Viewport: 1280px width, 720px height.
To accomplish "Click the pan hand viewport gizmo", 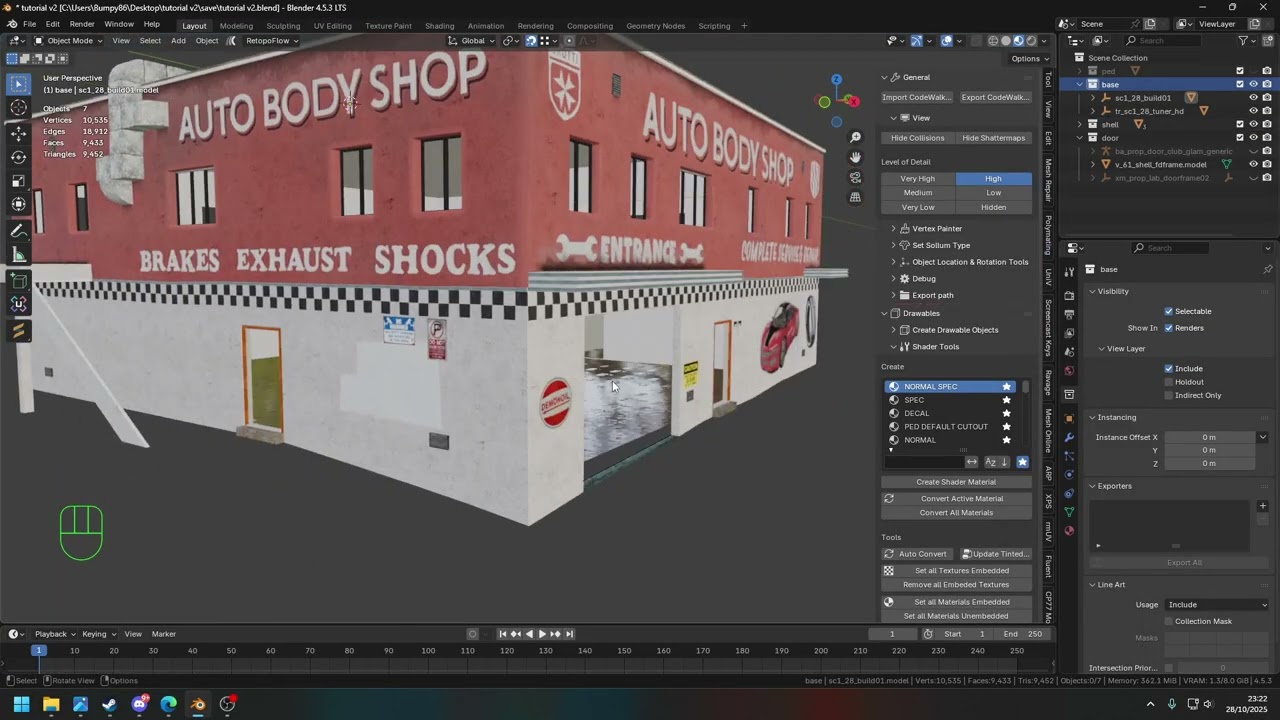I will pyautogui.click(x=856, y=157).
